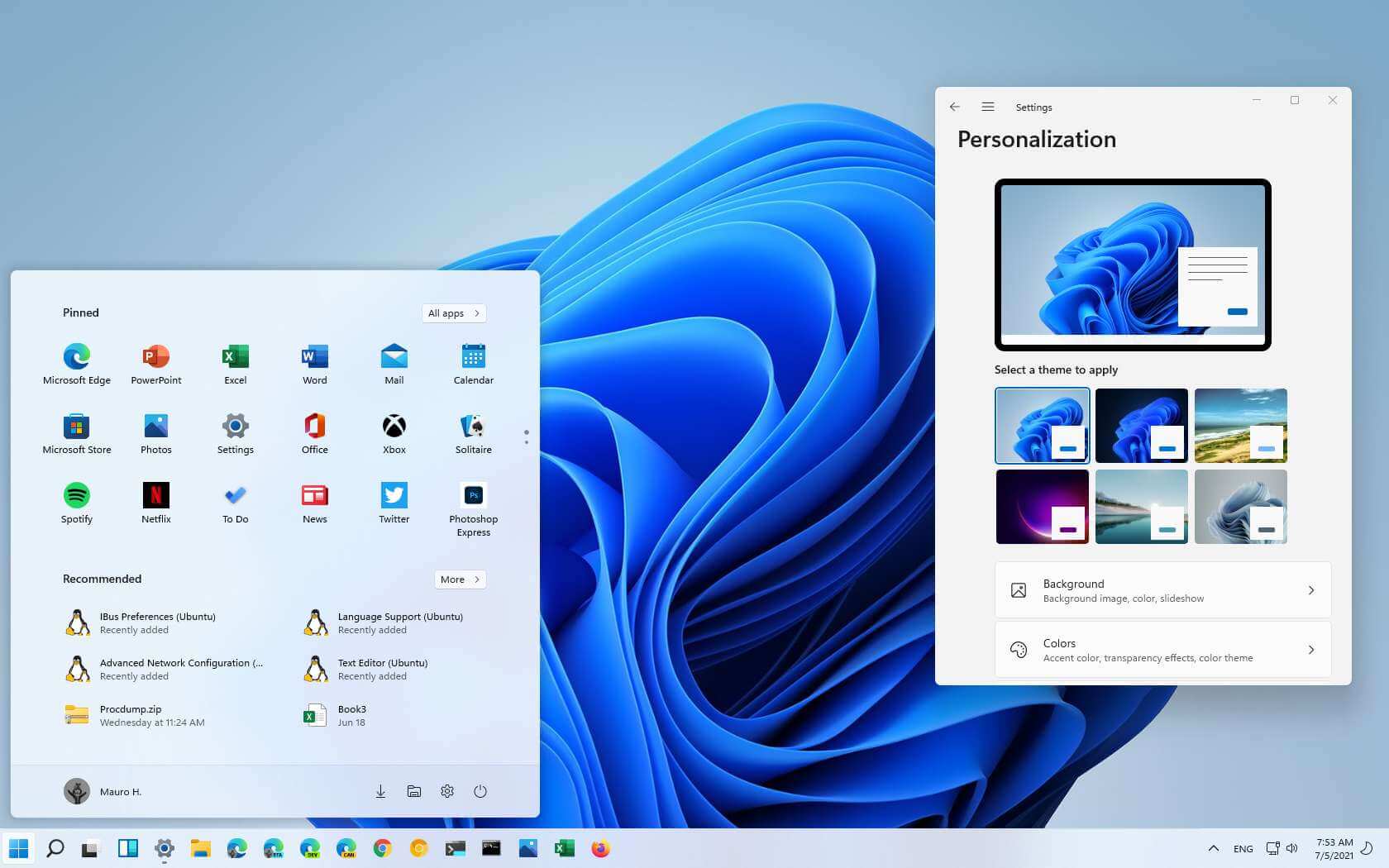The width and height of the screenshot is (1389, 868).
Task: Apply the purple glow theme thumbnail
Action: [x=1042, y=507]
